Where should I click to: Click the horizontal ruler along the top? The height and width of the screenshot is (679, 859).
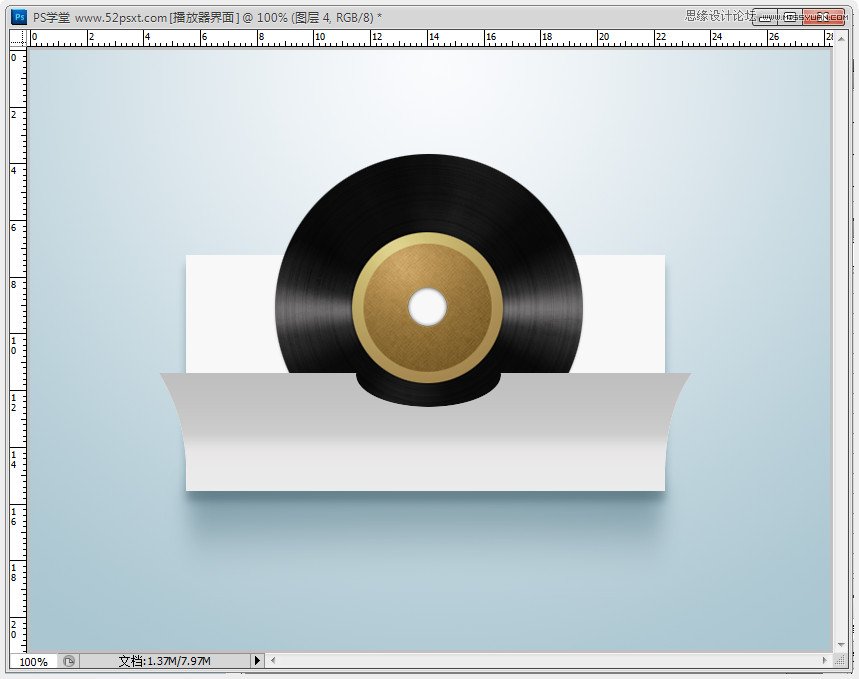(430, 38)
